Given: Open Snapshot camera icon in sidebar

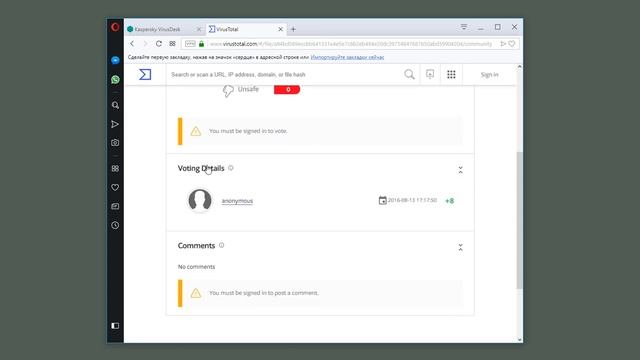Looking at the screenshot, I should coord(115,142).
